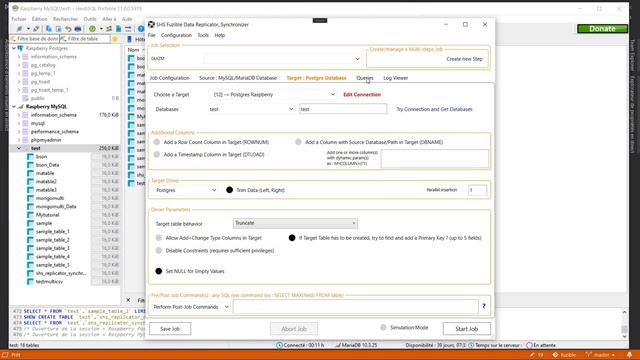Click the undo arrow in HeidiSQL toolbar
Screen dimensions: 640x360
(68, 29)
